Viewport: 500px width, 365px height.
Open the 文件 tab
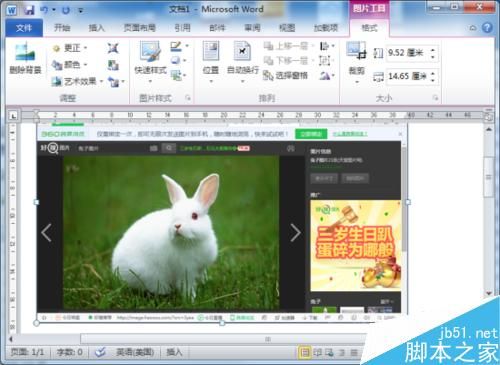[x=24, y=28]
